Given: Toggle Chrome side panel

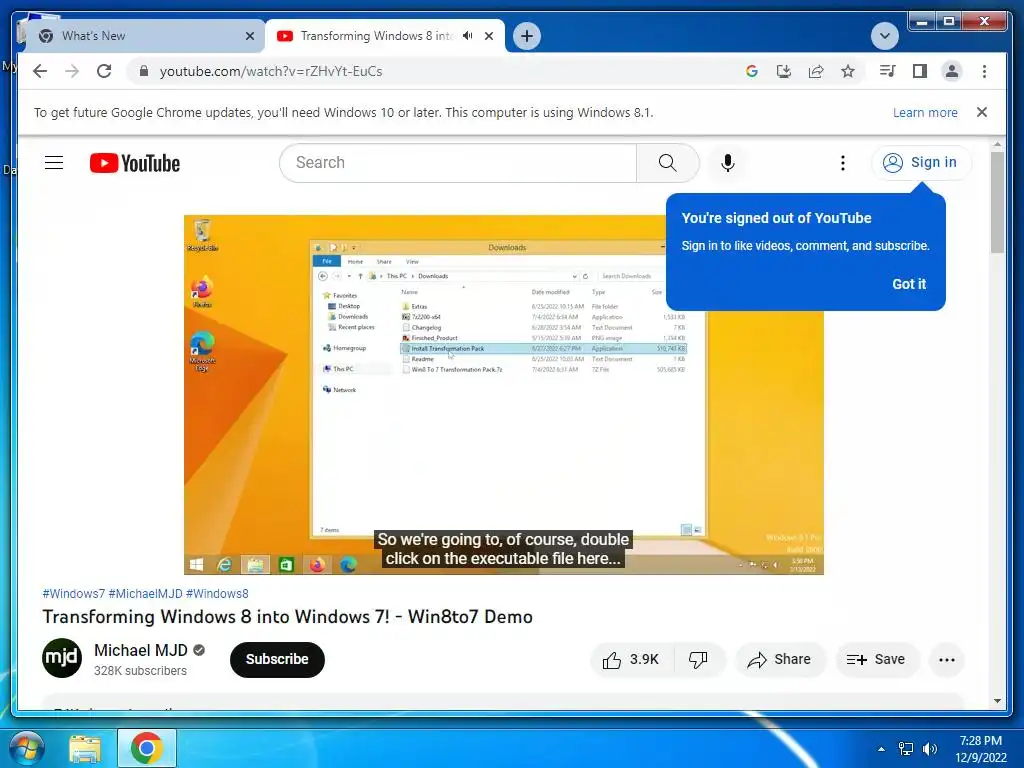Looking at the screenshot, I should pyautogui.click(x=920, y=71).
